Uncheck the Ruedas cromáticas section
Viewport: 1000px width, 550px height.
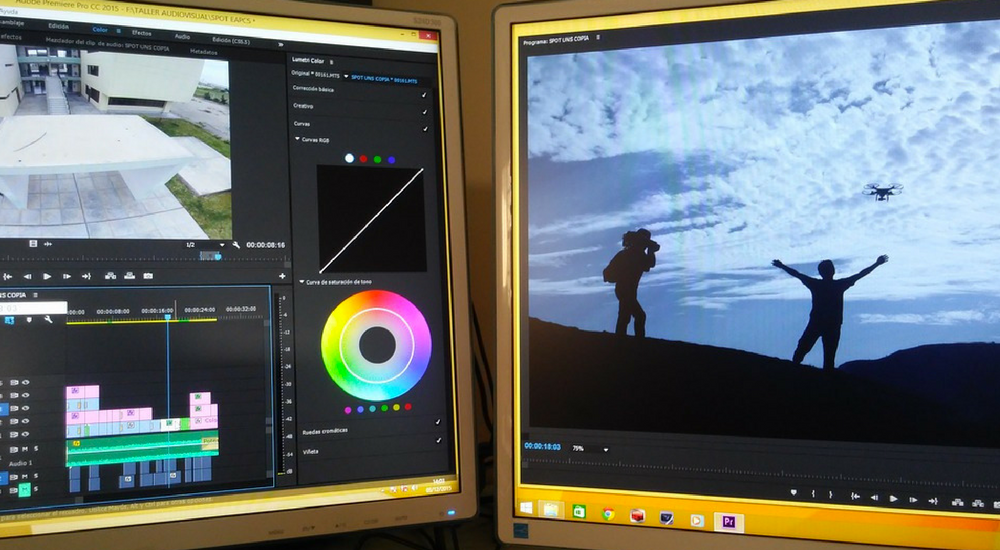(438, 422)
